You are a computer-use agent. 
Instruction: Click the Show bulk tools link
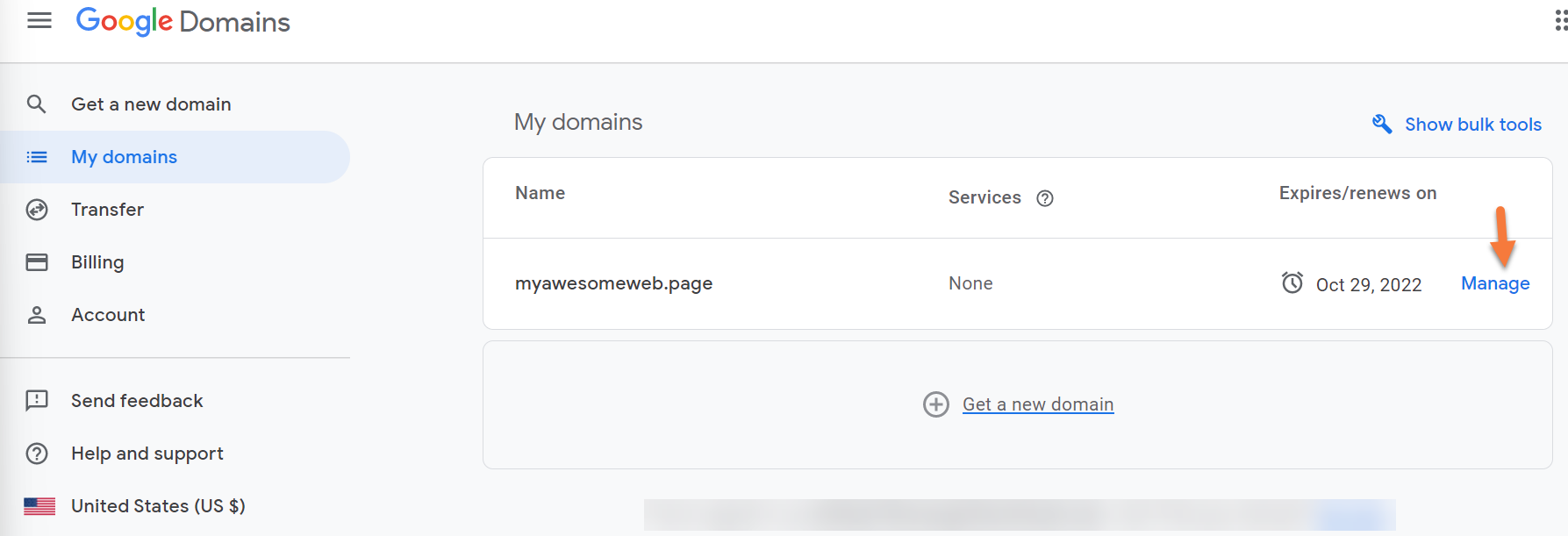(x=1472, y=125)
